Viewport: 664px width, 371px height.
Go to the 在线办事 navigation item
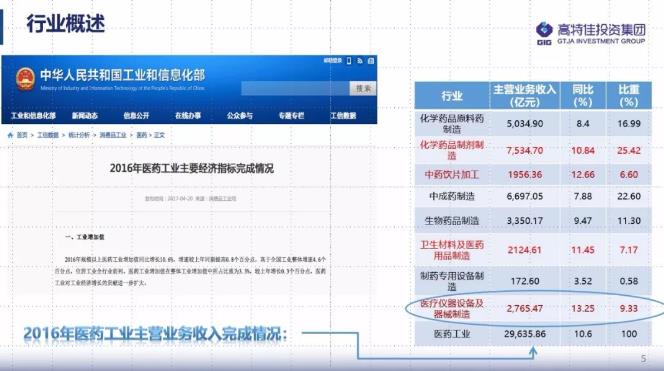click(x=188, y=116)
